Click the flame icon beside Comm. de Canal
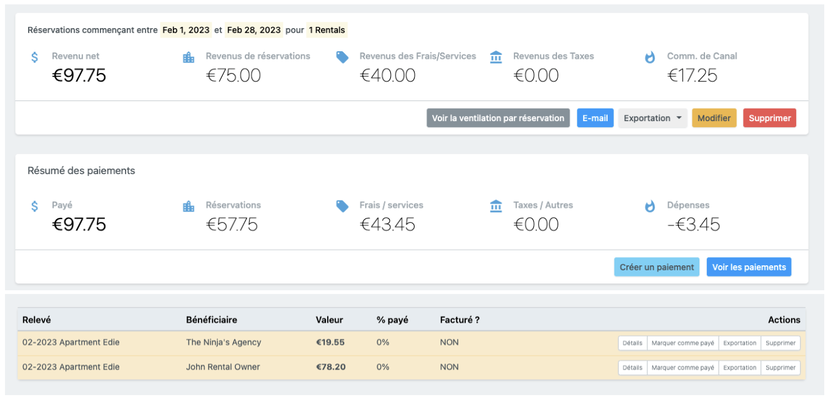The width and height of the screenshot is (828, 397). [650, 58]
